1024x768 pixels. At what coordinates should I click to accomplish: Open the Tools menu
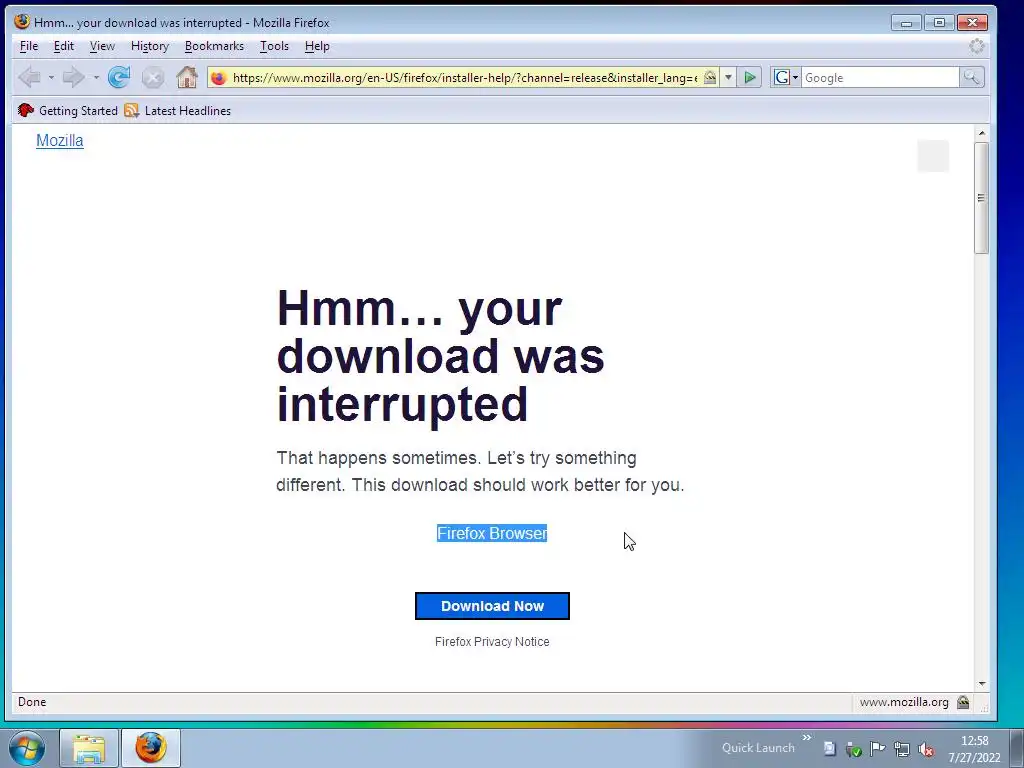click(274, 46)
